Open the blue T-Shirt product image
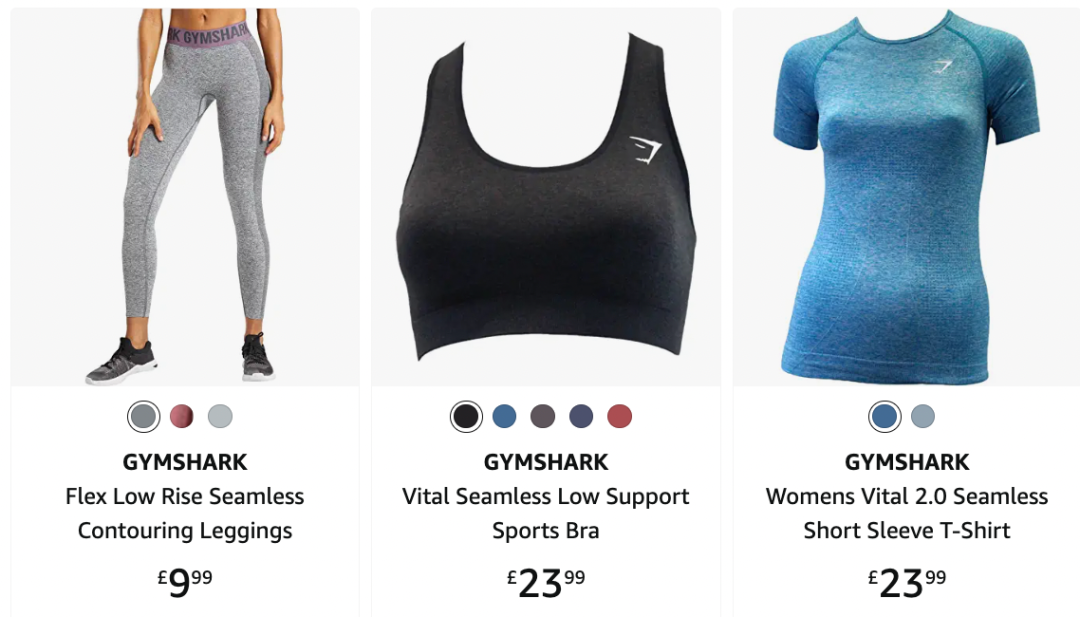The image size is (1080, 617). tap(906, 197)
